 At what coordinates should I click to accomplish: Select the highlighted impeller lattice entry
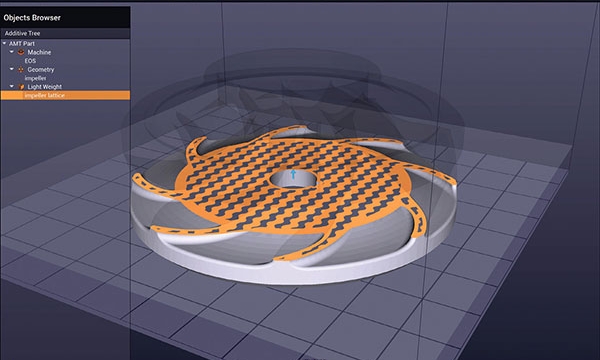coord(65,95)
